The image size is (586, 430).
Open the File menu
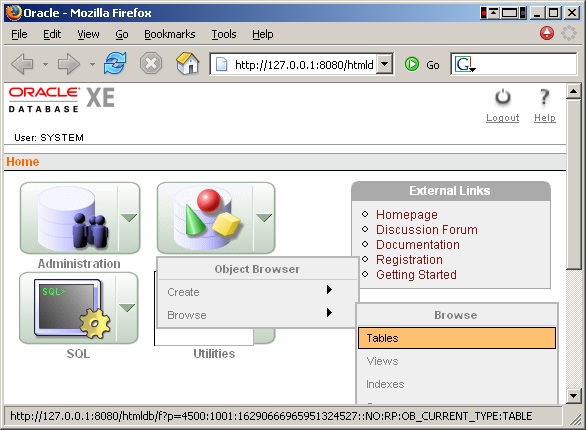pyautogui.click(x=19, y=34)
